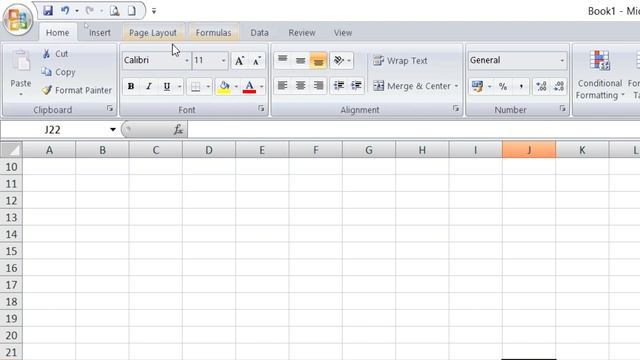Toggle Middle Align

click(300, 60)
